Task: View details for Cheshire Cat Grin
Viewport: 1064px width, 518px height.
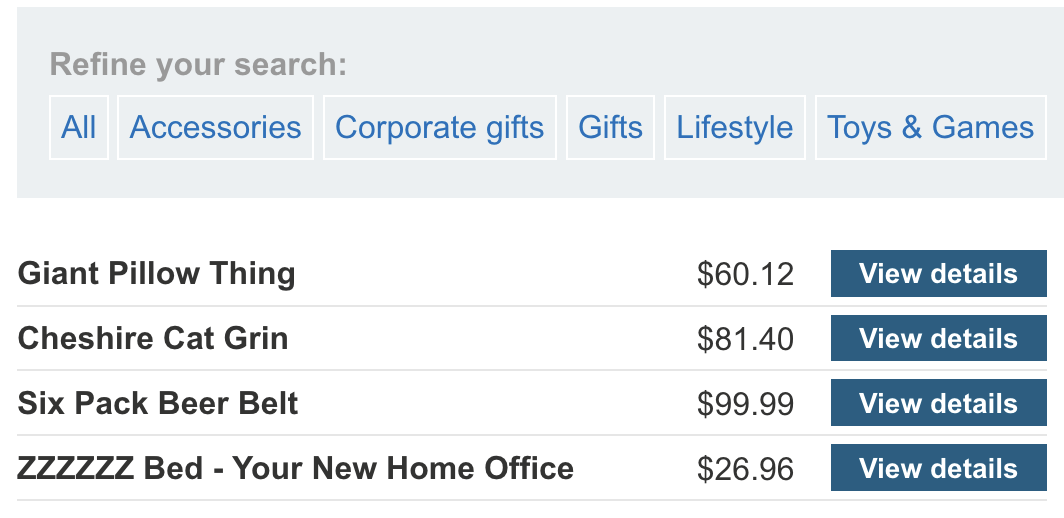Action: [937, 339]
